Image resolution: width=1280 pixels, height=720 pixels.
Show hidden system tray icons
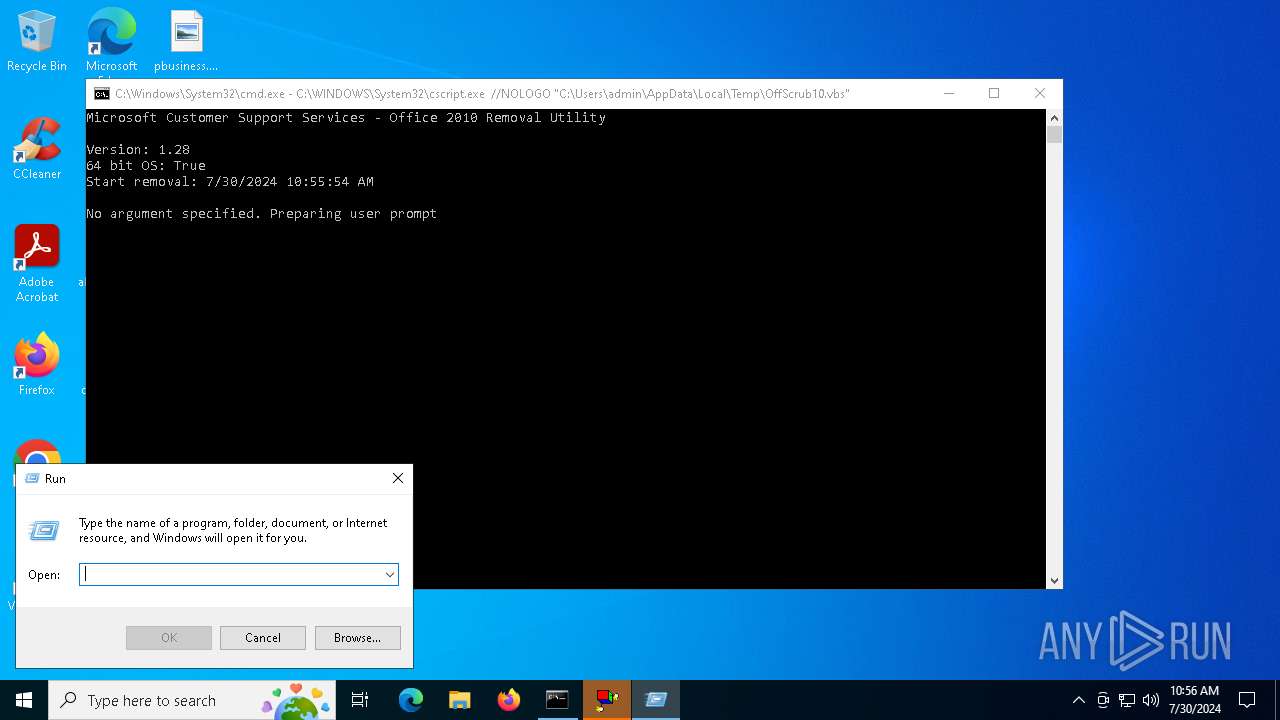click(x=1078, y=700)
